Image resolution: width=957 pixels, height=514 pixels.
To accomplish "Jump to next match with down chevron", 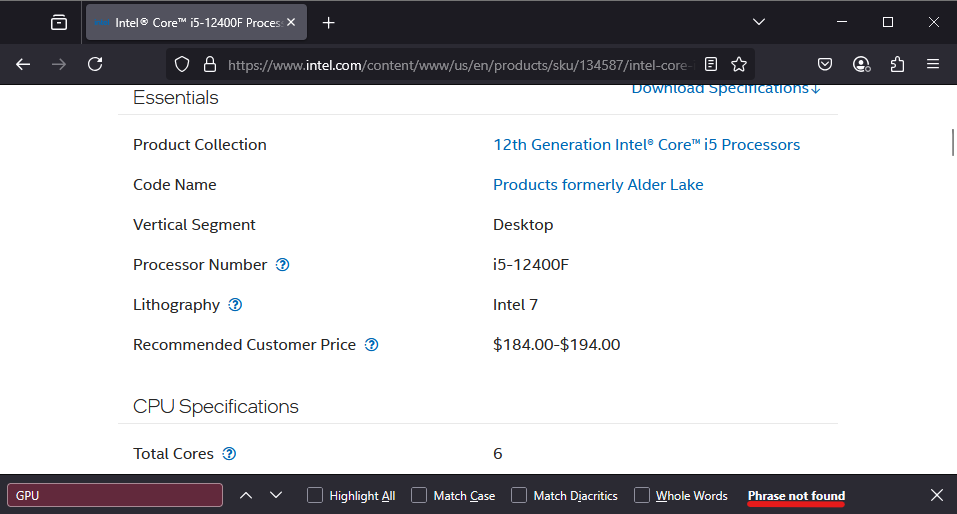I will coord(276,495).
